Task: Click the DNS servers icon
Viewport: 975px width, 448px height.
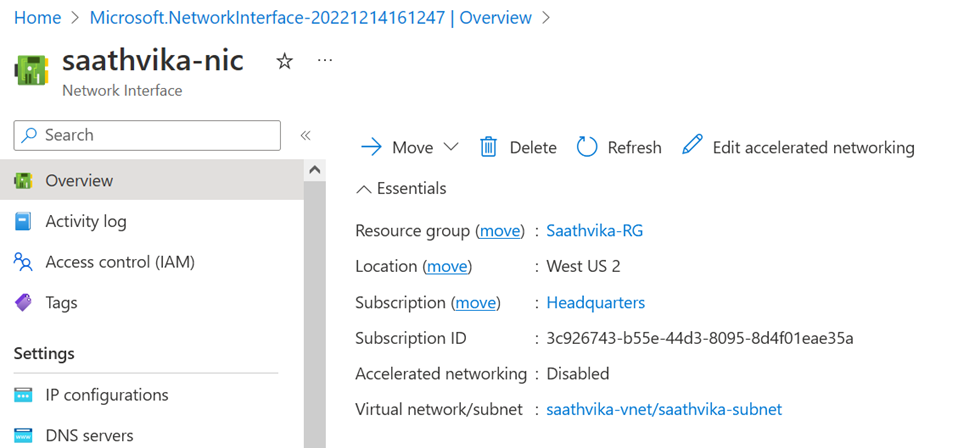Action: point(23,435)
